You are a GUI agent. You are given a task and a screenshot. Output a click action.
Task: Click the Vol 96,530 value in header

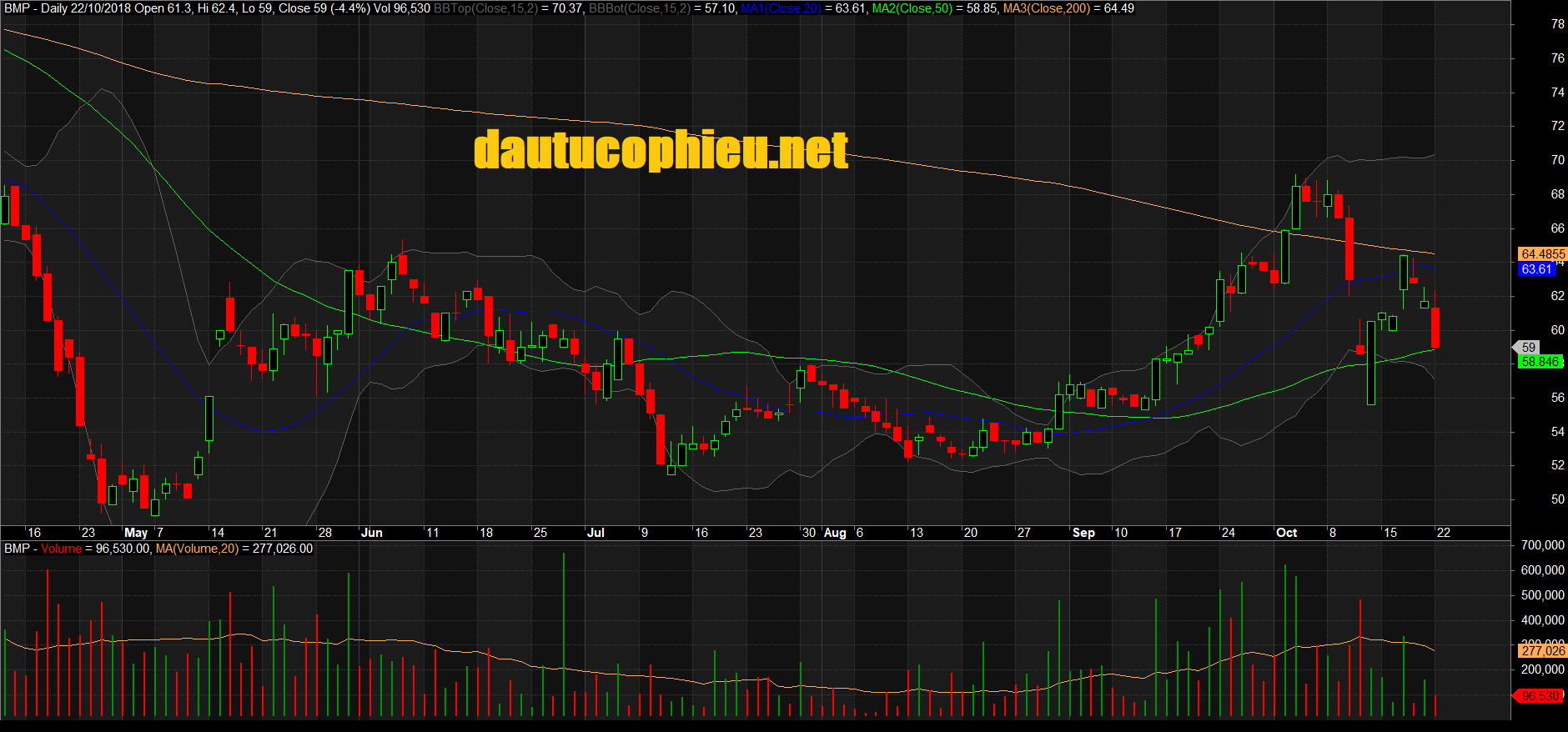tap(402, 8)
